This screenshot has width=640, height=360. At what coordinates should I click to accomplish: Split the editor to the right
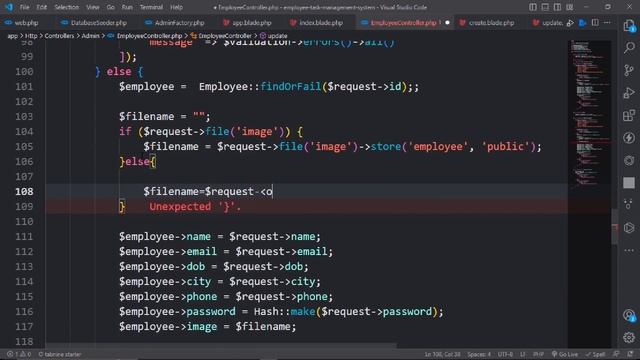pyautogui.click(x=595, y=23)
